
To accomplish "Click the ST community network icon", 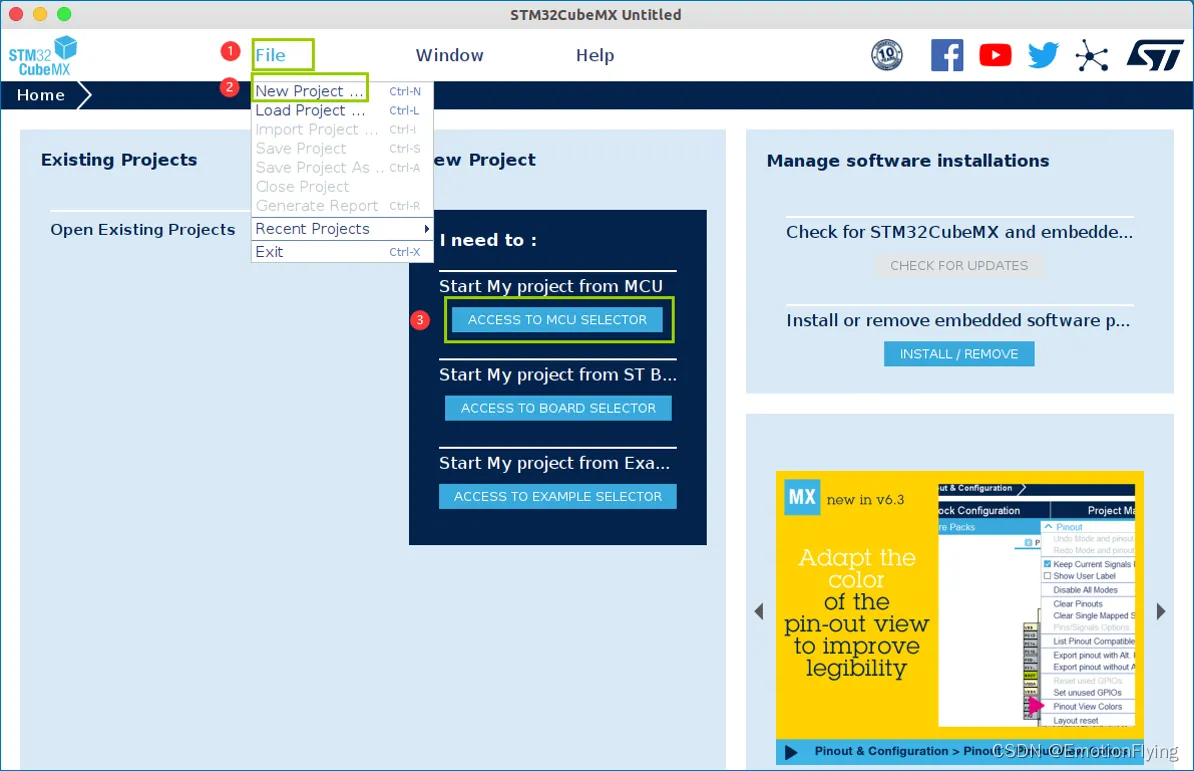I will point(1091,56).
